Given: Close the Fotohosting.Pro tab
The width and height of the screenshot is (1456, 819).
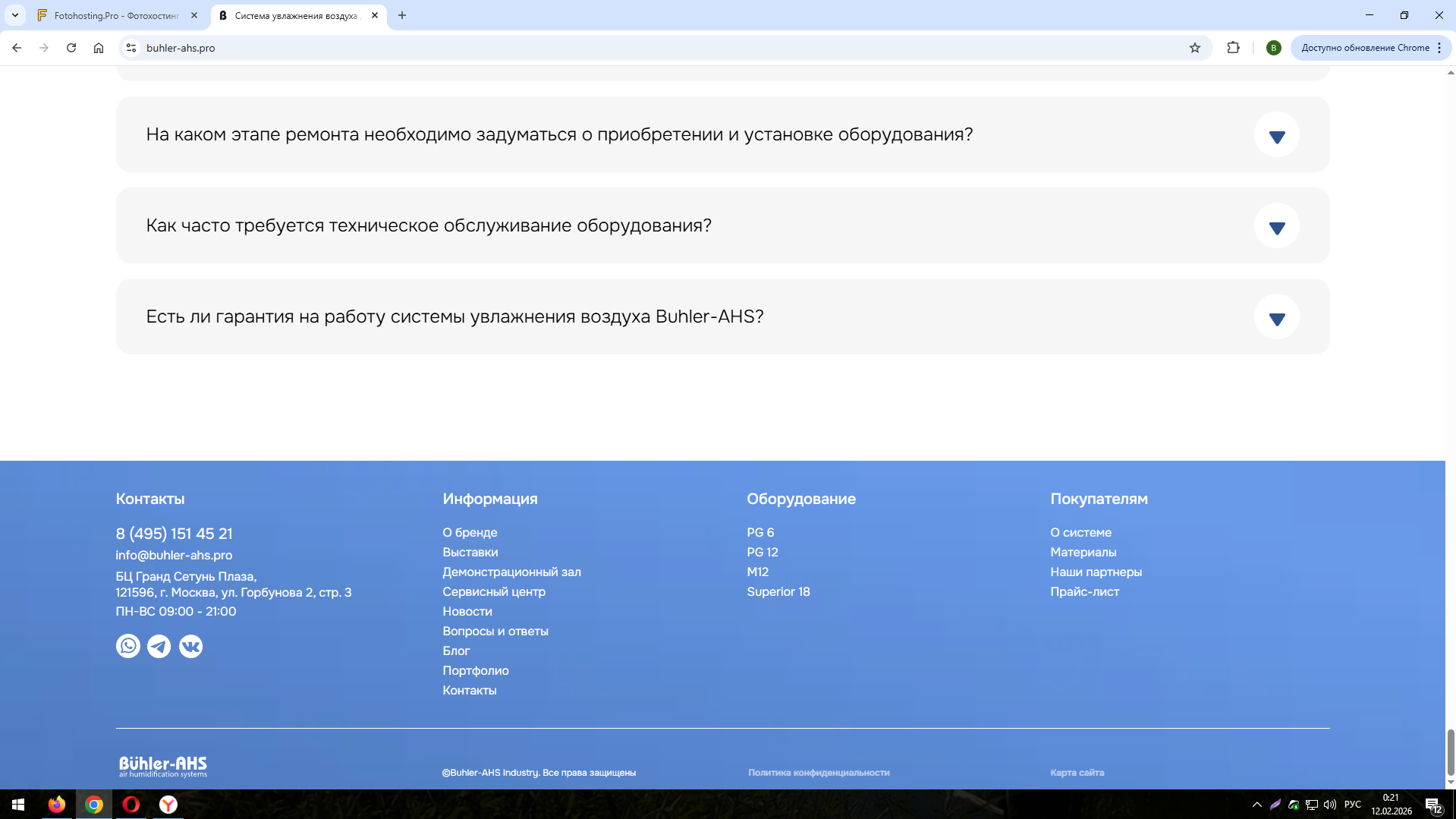Looking at the screenshot, I should (x=194, y=15).
